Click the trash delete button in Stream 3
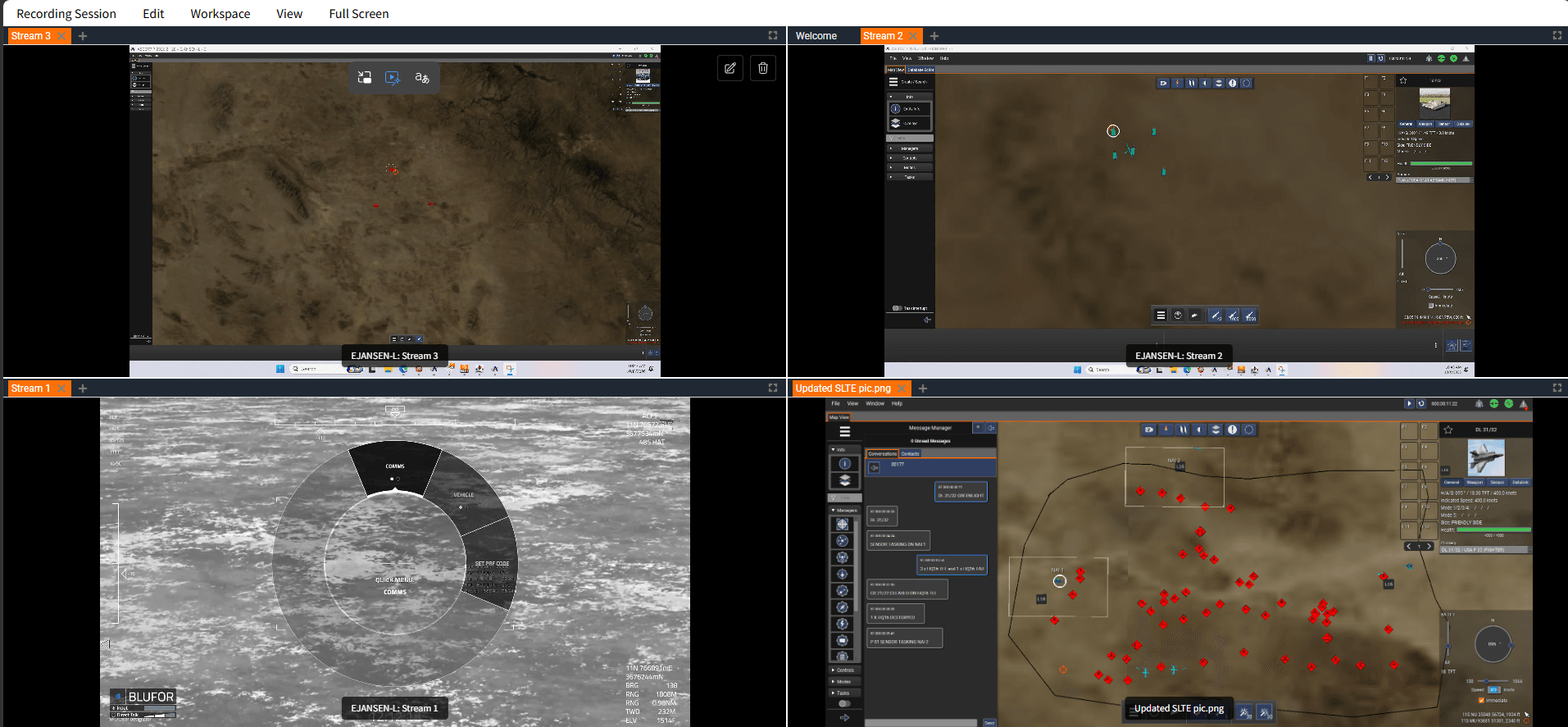This screenshot has height=727, width=1568. tap(763, 68)
